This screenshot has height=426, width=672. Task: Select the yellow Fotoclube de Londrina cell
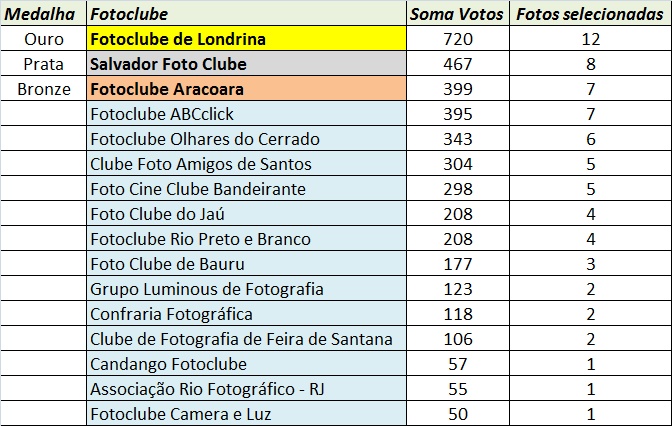pos(246,39)
